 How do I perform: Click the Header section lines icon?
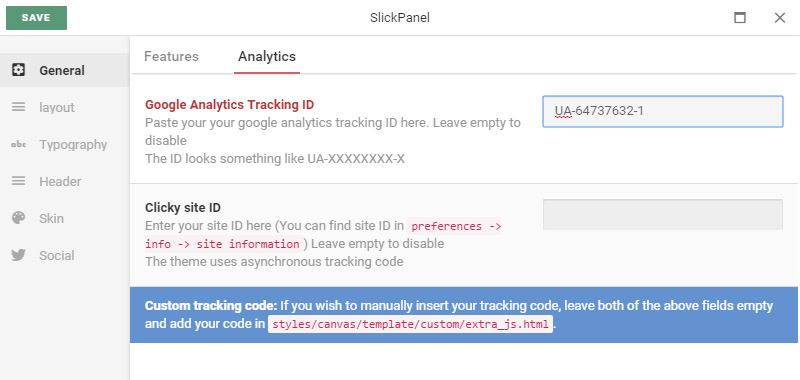18,181
